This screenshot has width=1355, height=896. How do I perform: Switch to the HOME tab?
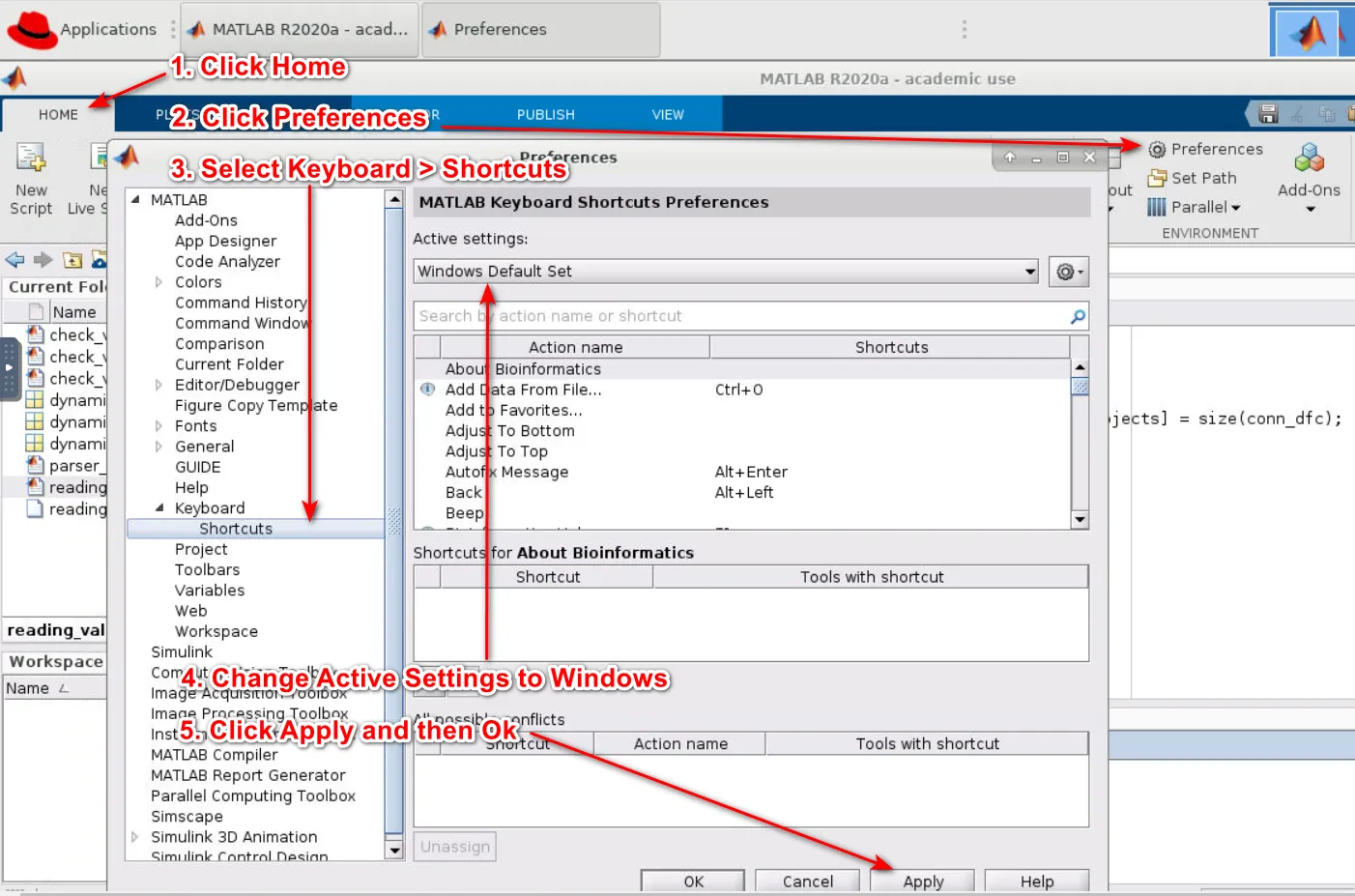(58, 114)
